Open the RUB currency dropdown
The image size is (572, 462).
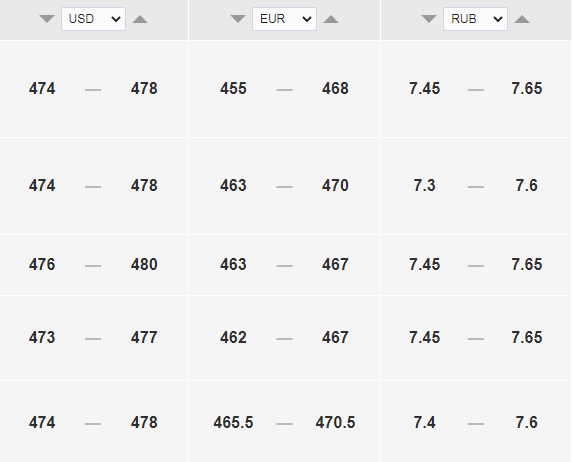coord(475,19)
